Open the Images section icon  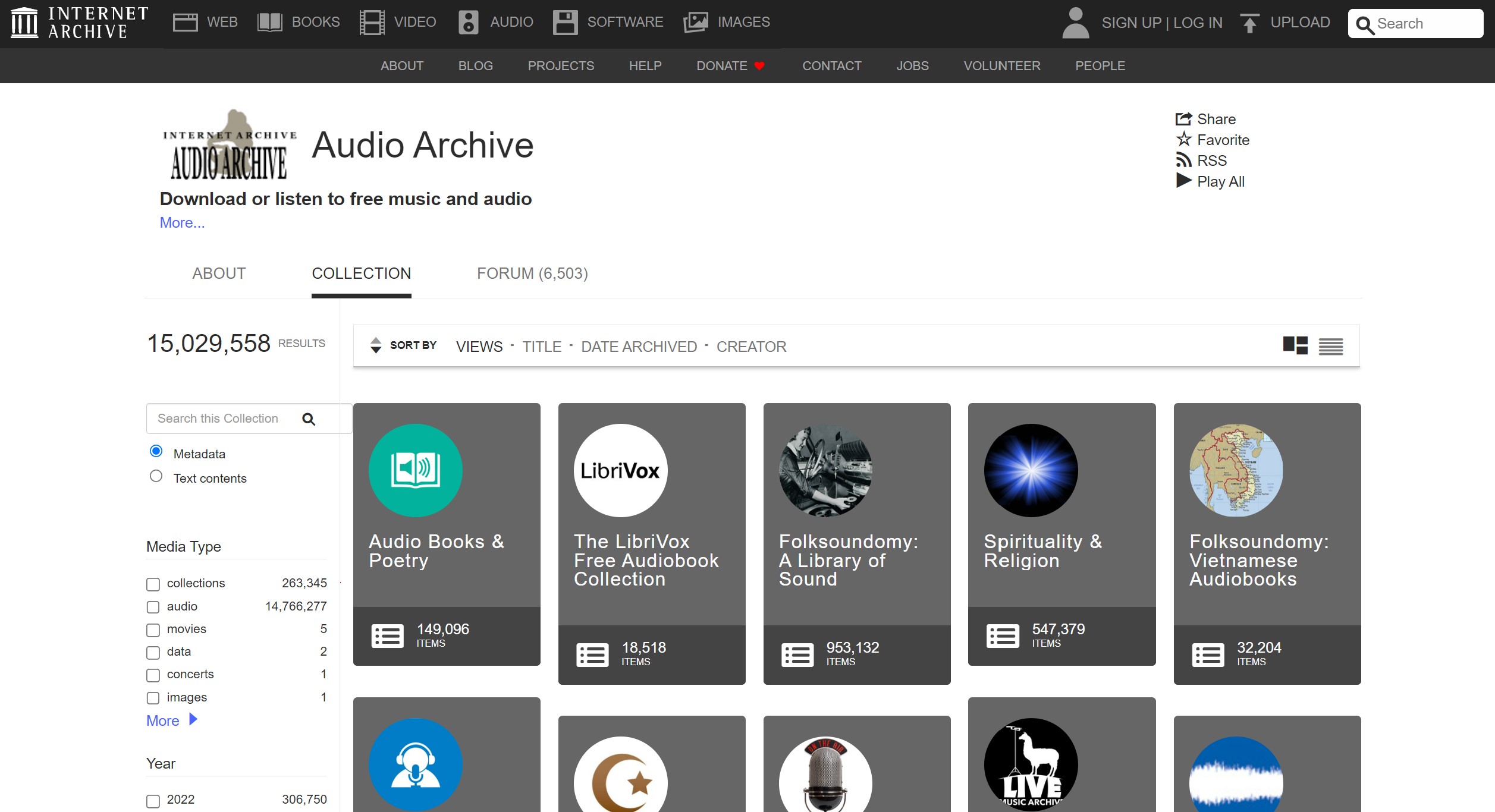point(696,23)
